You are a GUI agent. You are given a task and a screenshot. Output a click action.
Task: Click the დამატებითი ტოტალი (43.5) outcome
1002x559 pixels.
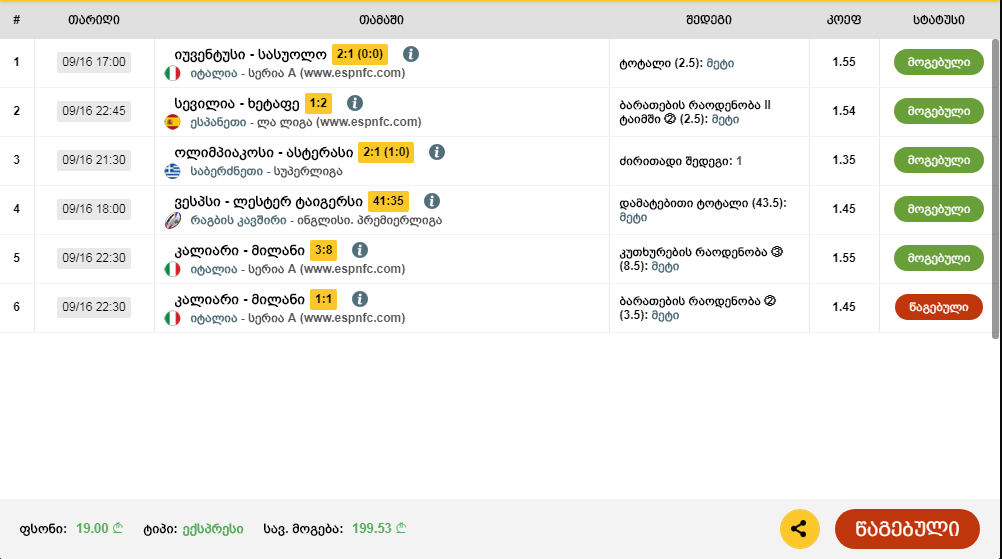click(703, 210)
